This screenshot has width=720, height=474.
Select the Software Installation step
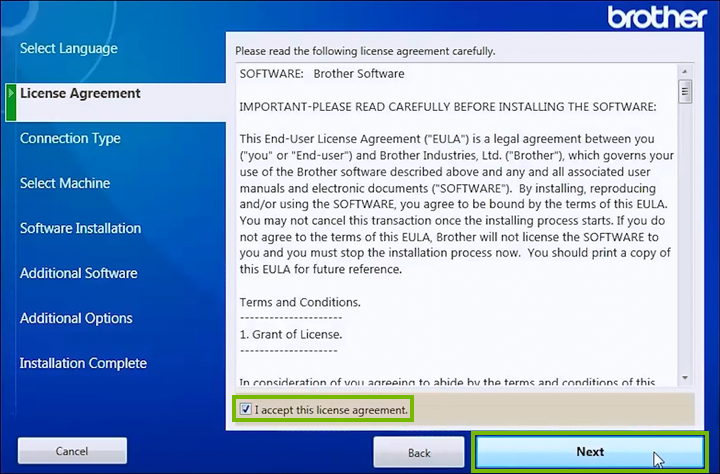pos(80,228)
